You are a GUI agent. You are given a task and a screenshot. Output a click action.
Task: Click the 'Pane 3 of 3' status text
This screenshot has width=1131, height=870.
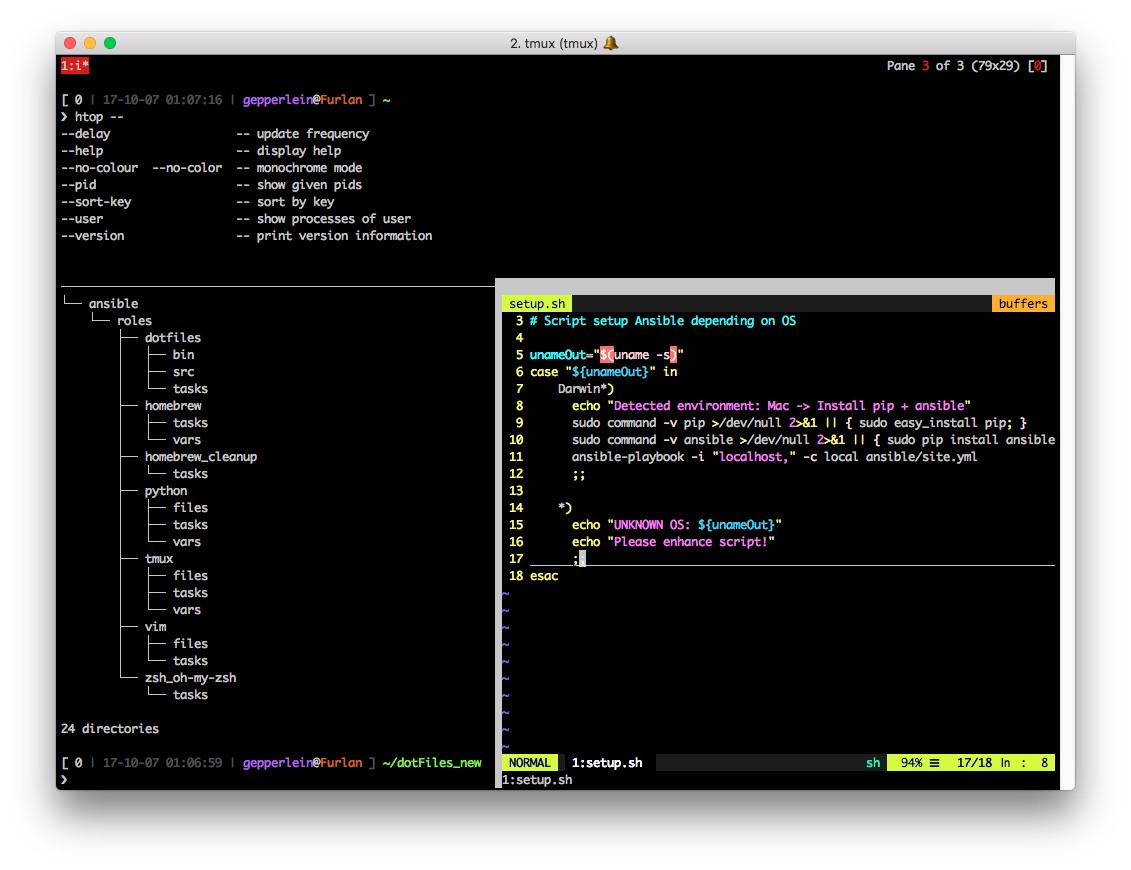925,66
